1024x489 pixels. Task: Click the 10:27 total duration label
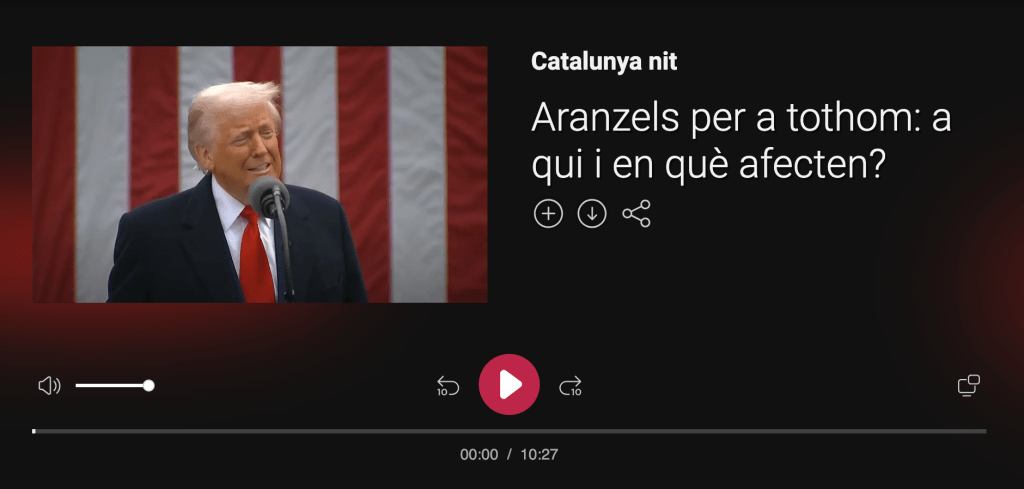539,454
